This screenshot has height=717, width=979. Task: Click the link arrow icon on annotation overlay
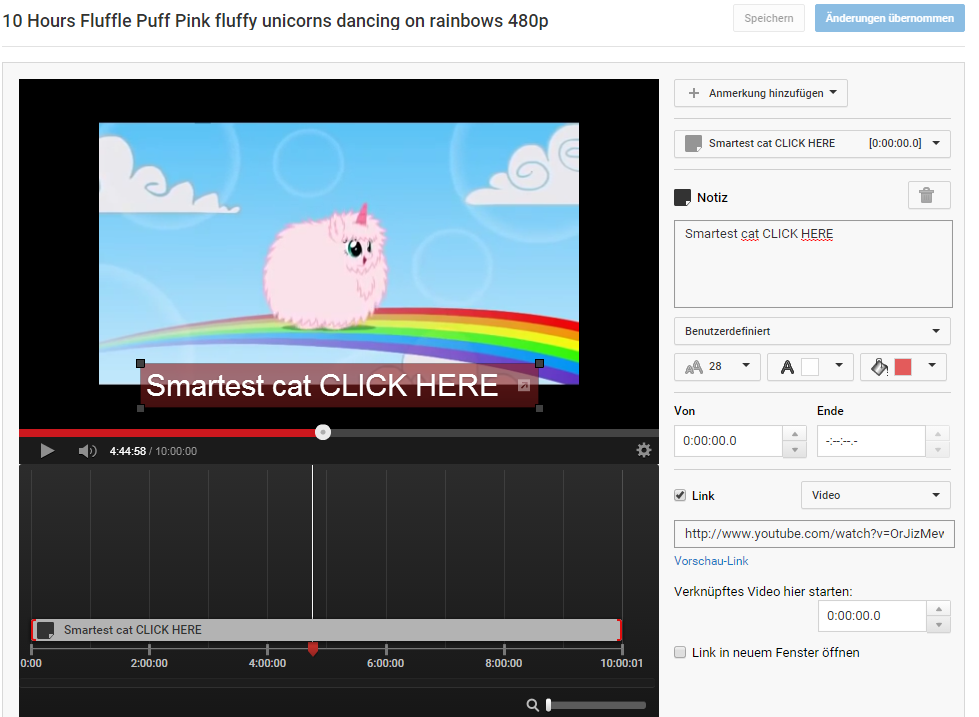pos(524,385)
